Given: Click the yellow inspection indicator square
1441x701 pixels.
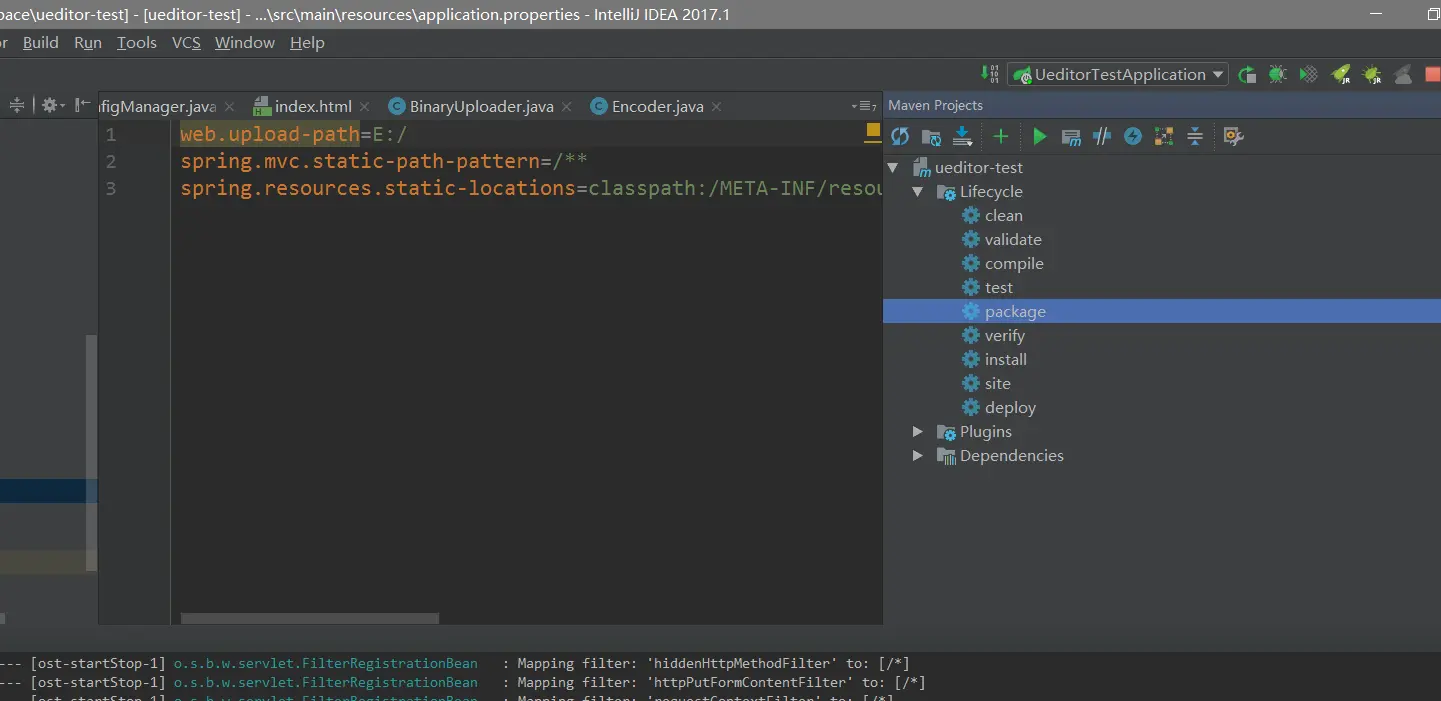Looking at the screenshot, I should coord(873,131).
